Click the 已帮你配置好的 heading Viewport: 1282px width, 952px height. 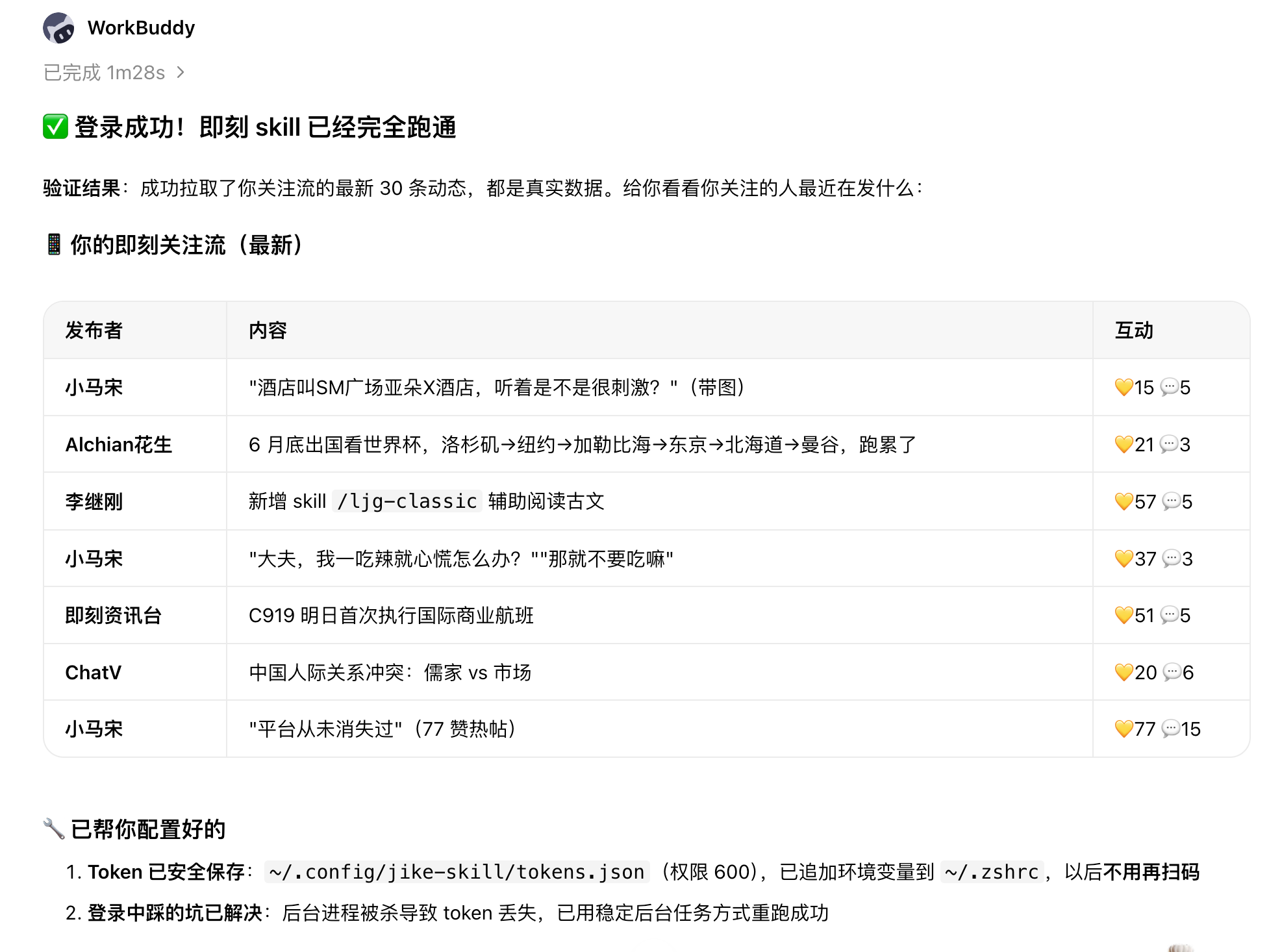pyautogui.click(x=148, y=829)
